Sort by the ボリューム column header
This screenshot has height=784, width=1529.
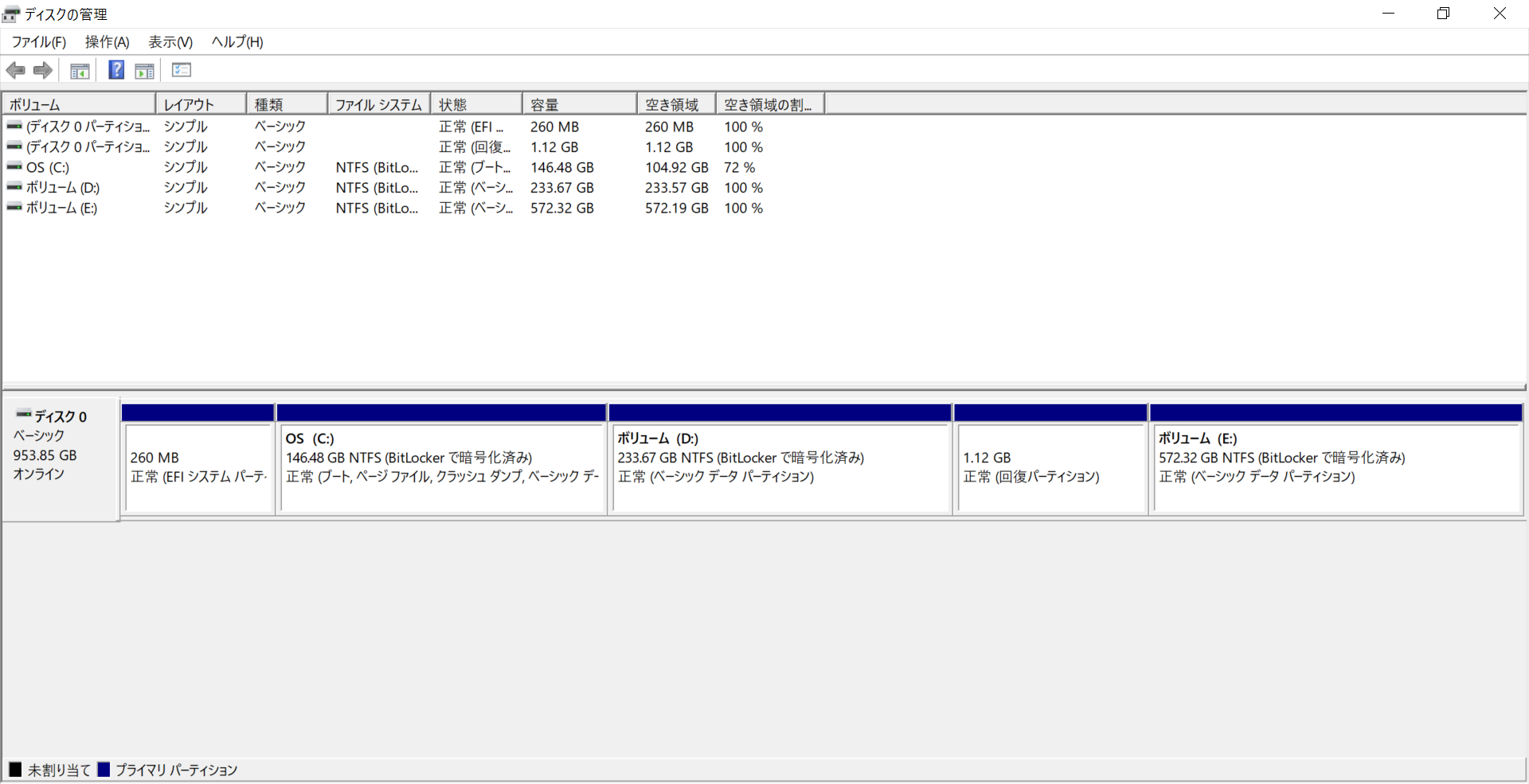pyautogui.click(x=79, y=104)
